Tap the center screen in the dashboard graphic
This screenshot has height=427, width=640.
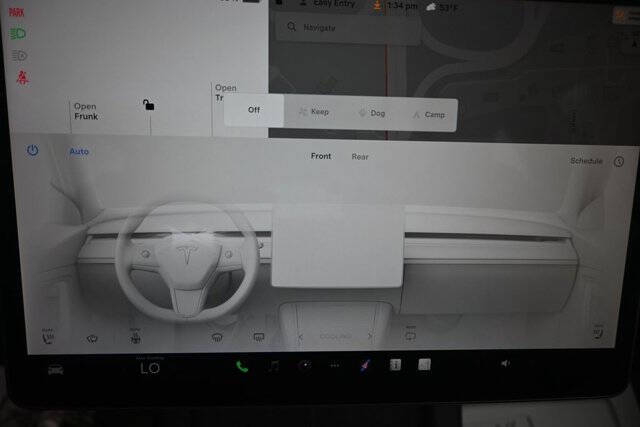tap(337, 246)
